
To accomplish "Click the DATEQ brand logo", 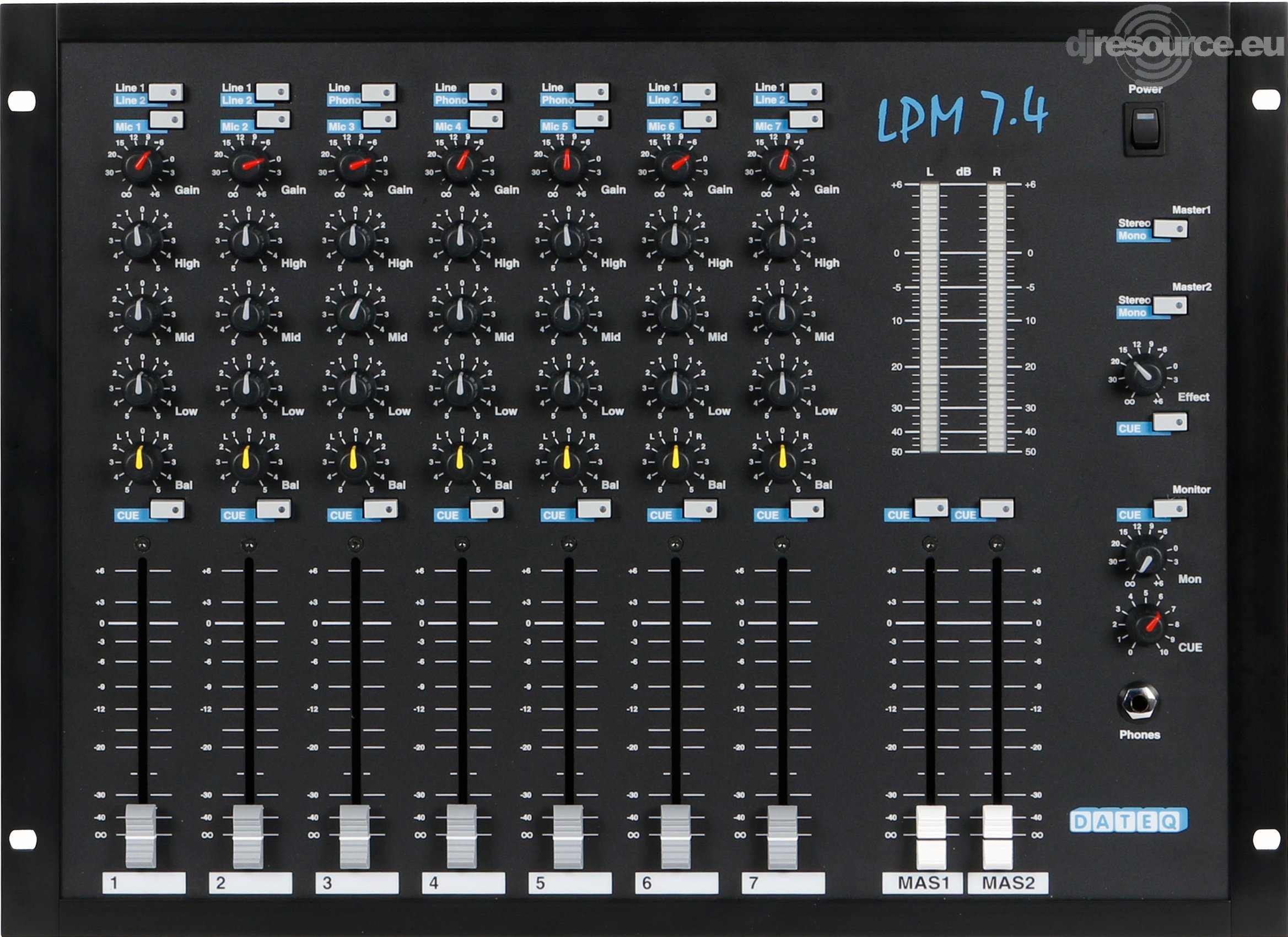I will coord(1128,821).
